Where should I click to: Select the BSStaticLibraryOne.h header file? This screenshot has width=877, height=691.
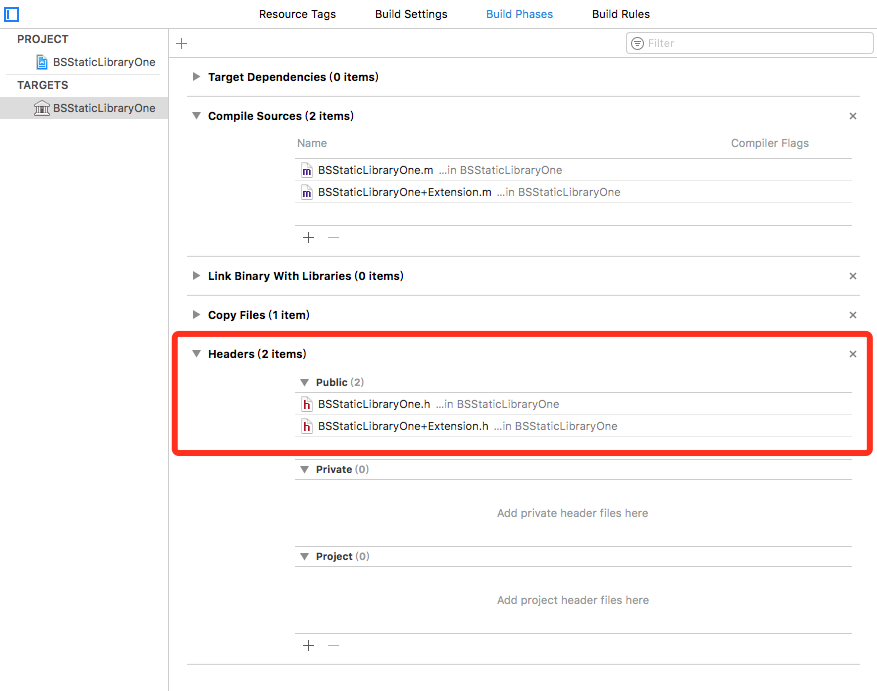[374, 404]
